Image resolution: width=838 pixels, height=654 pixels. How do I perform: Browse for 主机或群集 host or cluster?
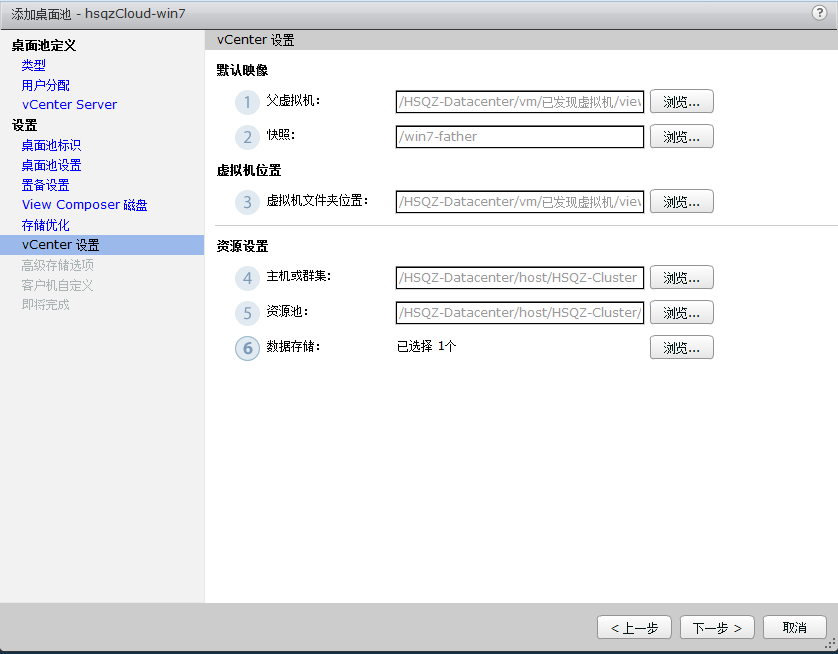(681, 278)
